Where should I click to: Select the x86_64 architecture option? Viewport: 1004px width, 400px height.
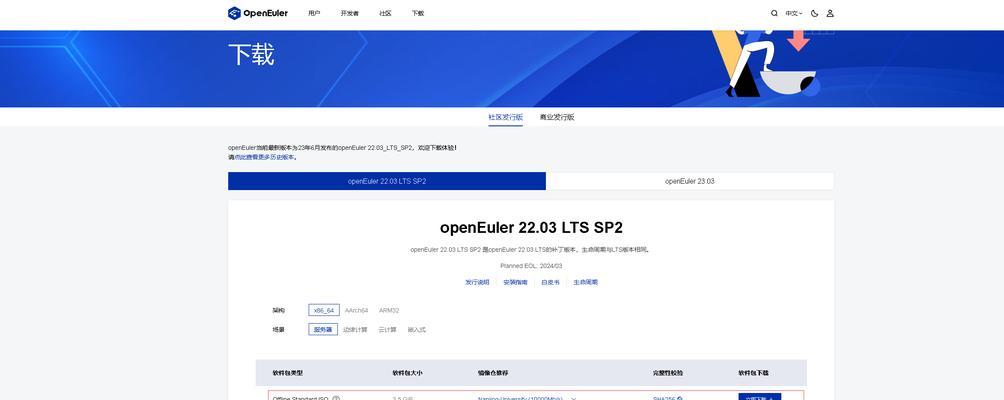click(323, 310)
